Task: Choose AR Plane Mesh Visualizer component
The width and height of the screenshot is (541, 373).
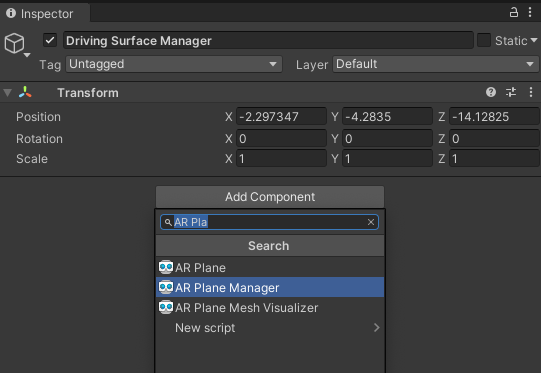Action: coord(270,307)
